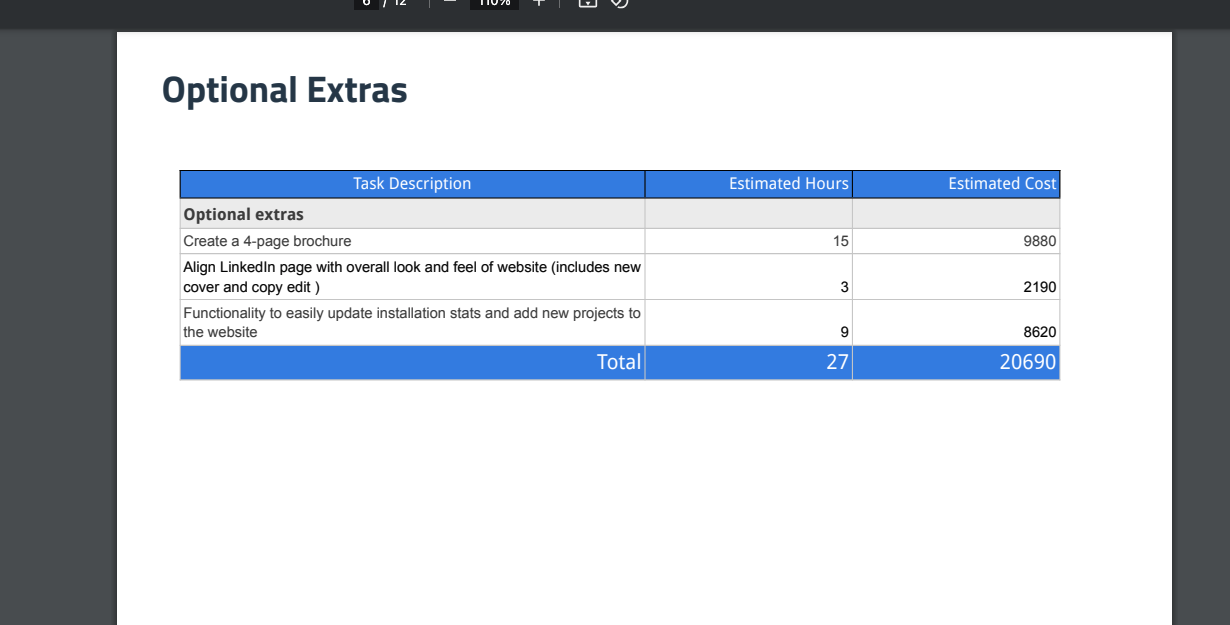Click the "Estimated Hours" column header

788,184
